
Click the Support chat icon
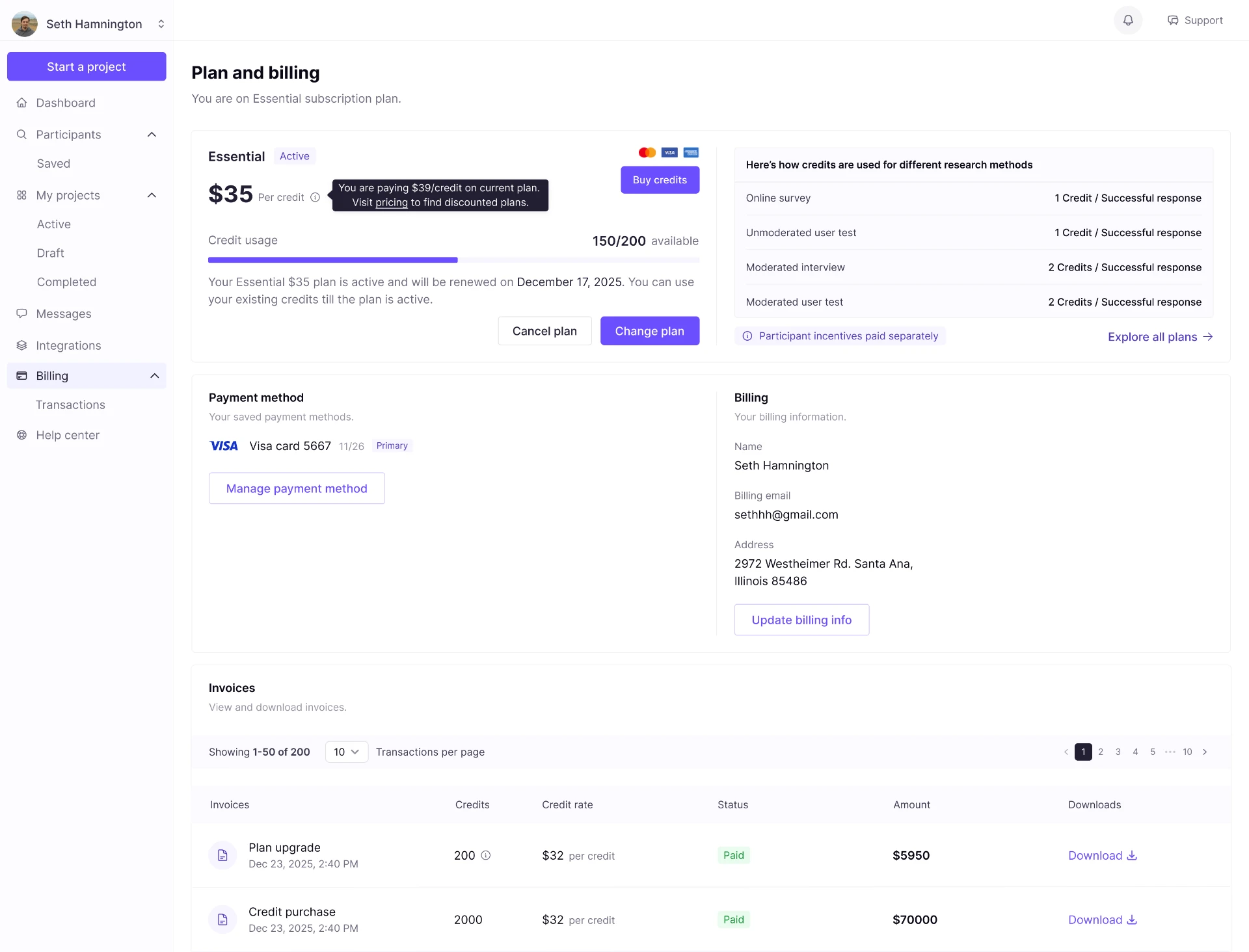(x=1173, y=20)
